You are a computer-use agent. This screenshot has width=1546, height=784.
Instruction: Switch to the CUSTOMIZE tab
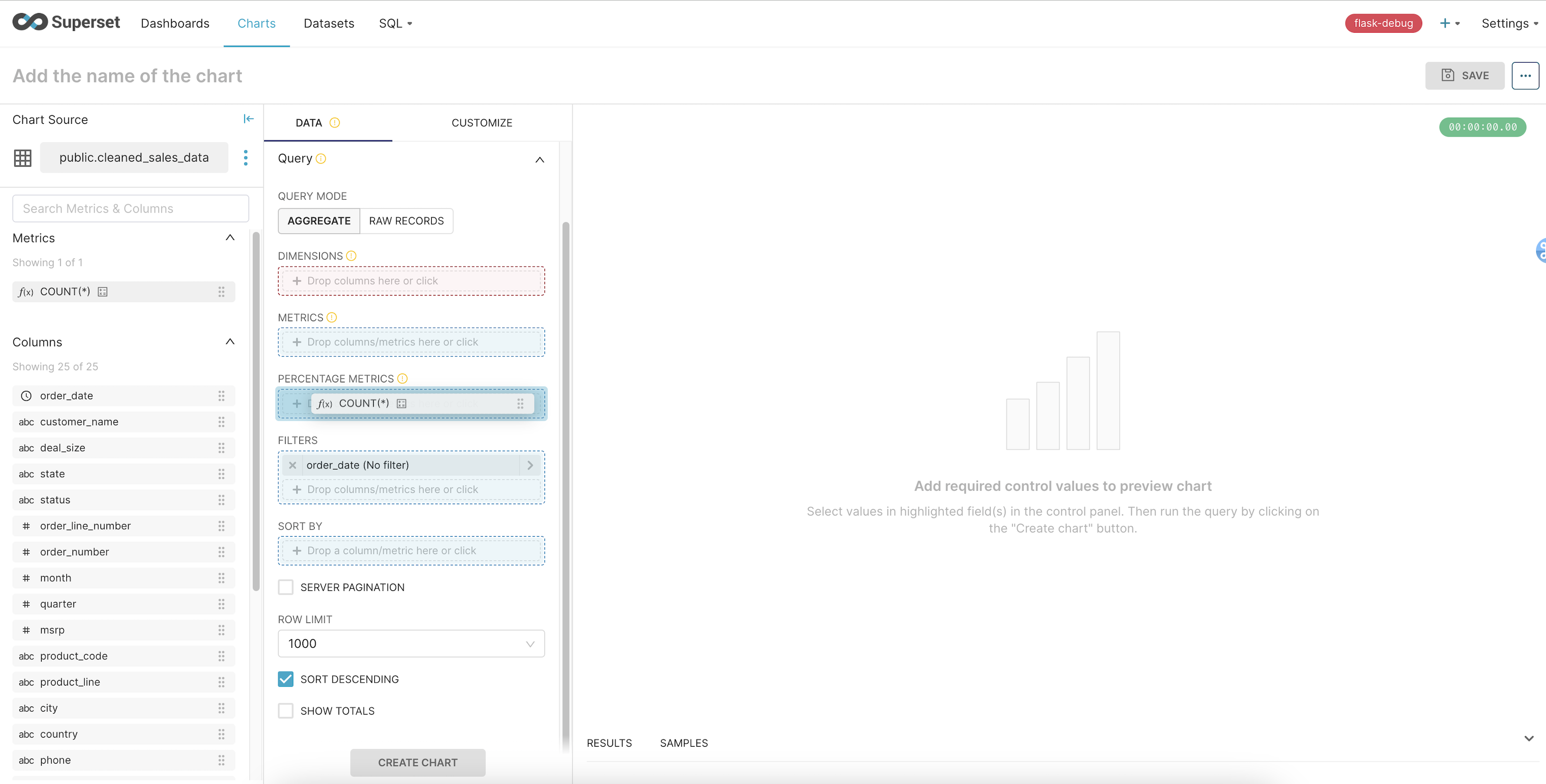coord(481,122)
